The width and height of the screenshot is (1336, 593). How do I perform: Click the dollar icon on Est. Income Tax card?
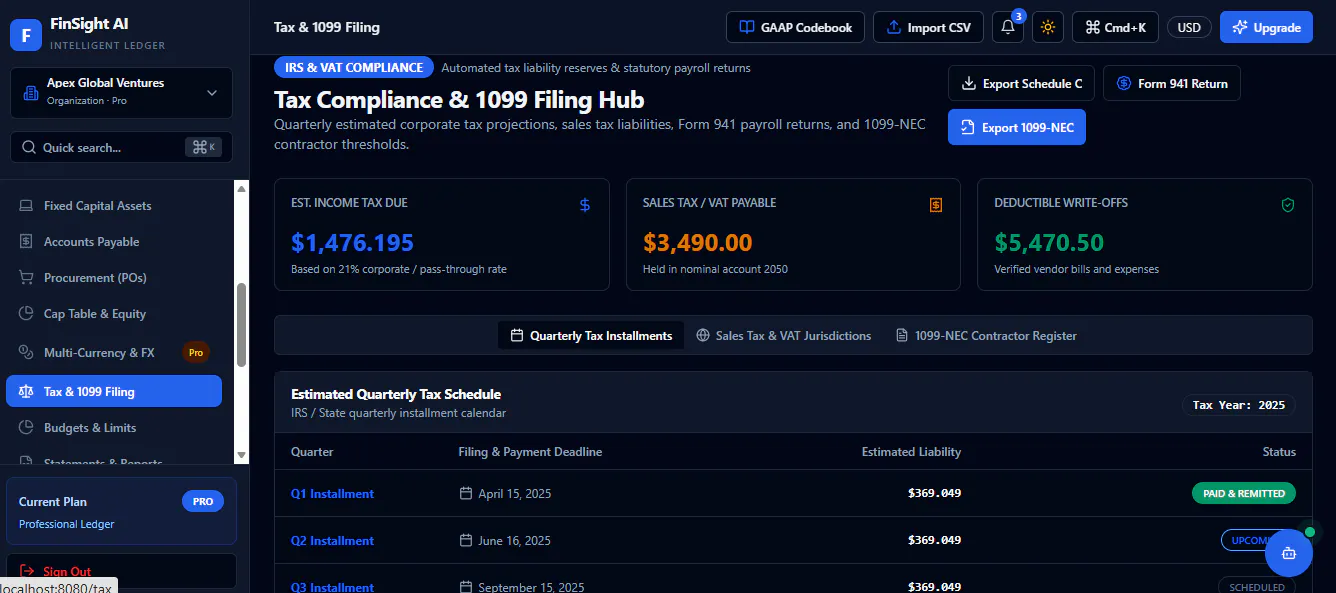coord(585,205)
